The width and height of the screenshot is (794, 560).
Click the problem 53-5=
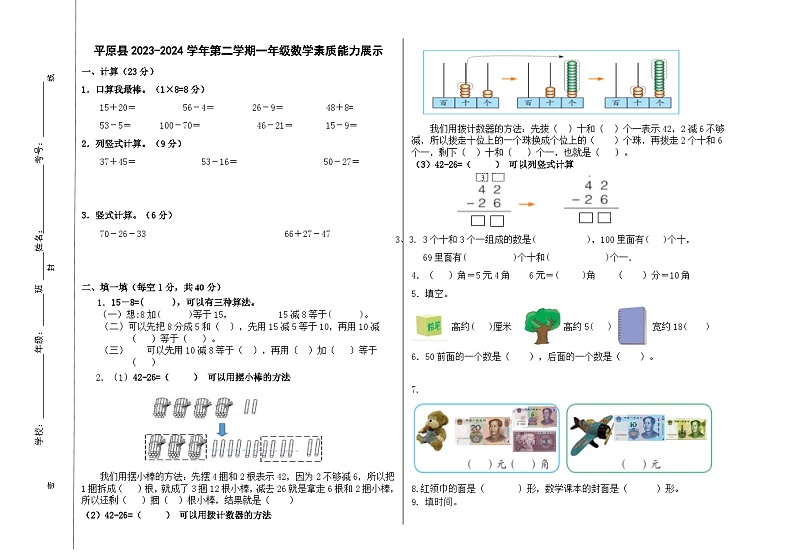pyautogui.click(x=115, y=125)
